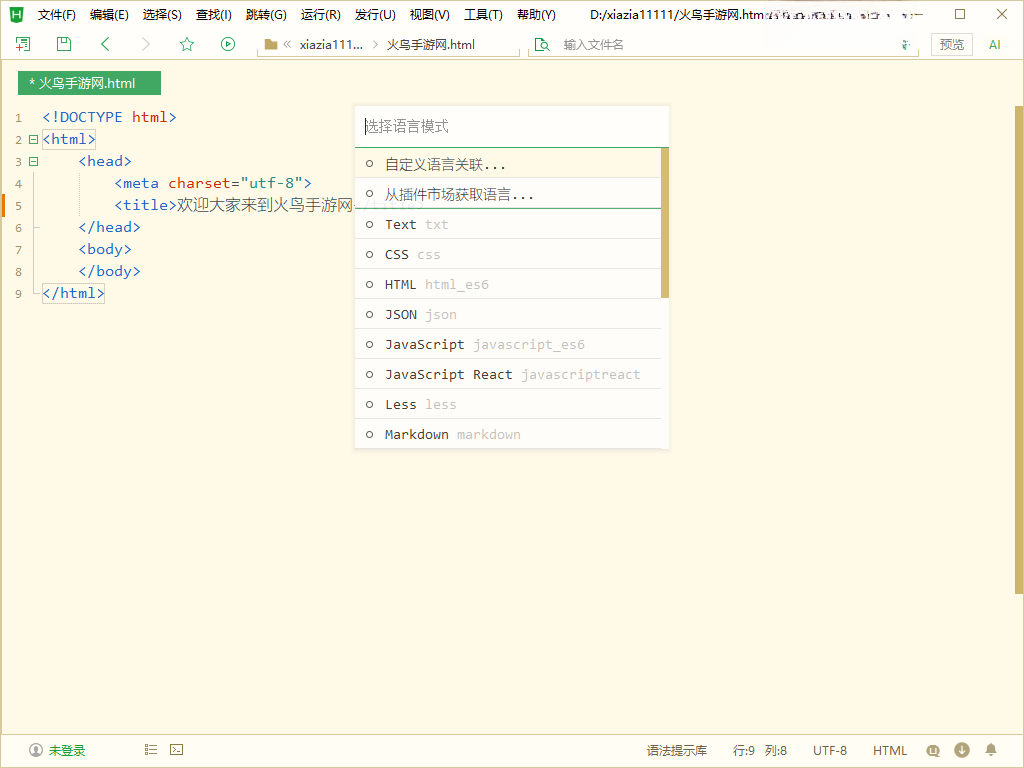Click the row and column position indicator

click(x=760, y=750)
